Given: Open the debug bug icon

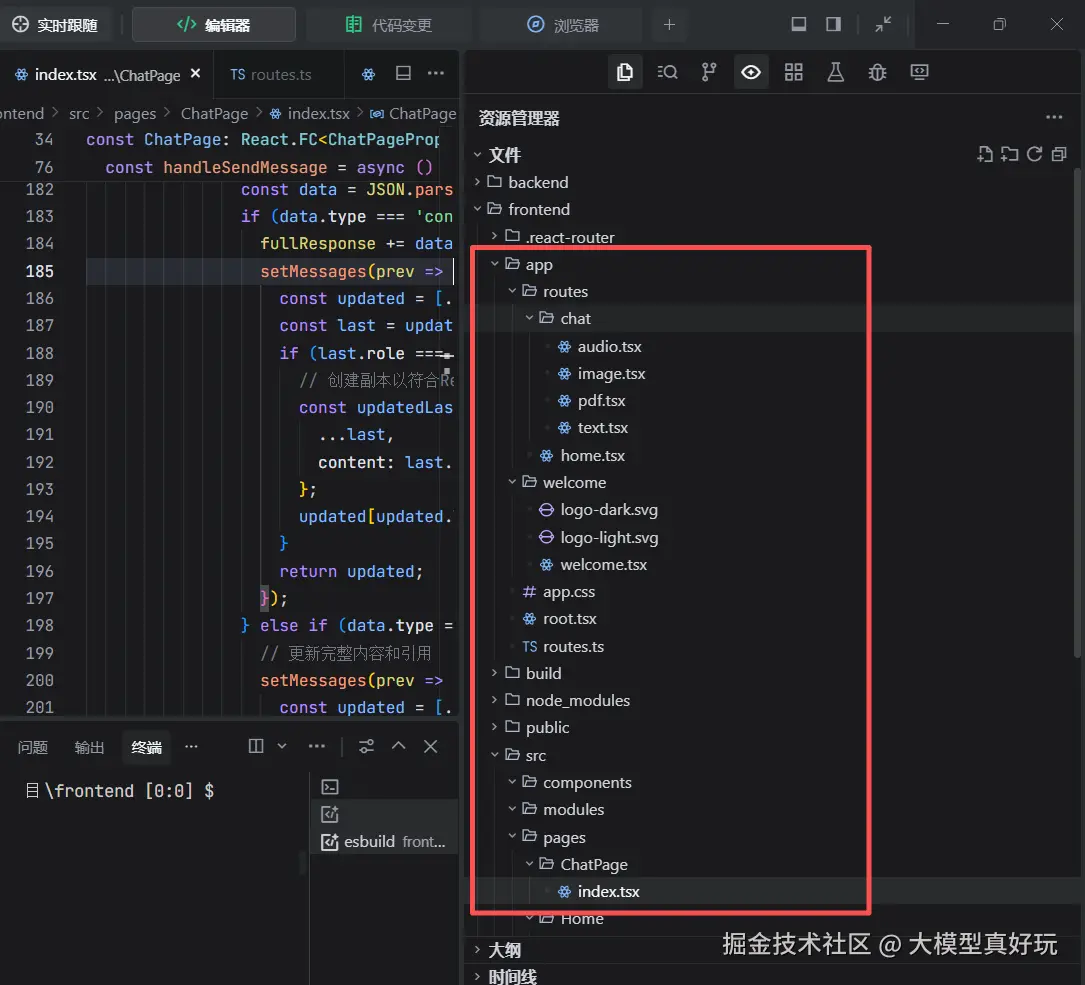Looking at the screenshot, I should 877,72.
